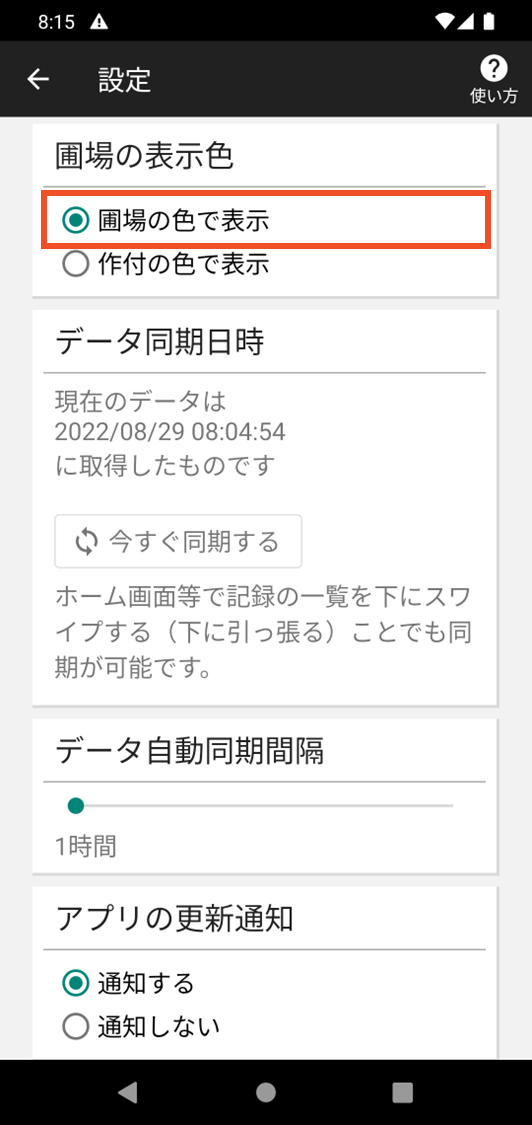Select 作付の色で表示 radio option
Image resolution: width=532 pixels, height=1125 pixels.
point(166,265)
